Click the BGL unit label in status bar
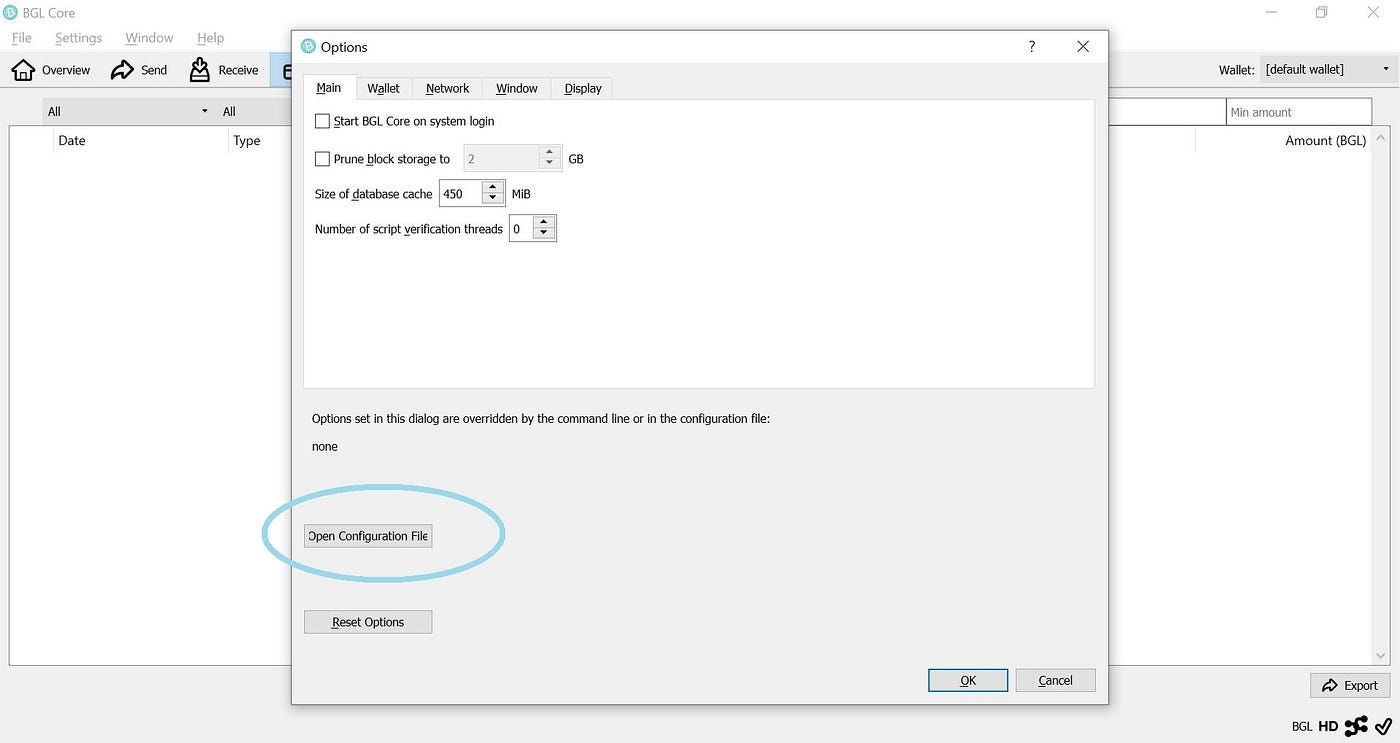Viewport: 1400px width, 743px height. click(1302, 726)
